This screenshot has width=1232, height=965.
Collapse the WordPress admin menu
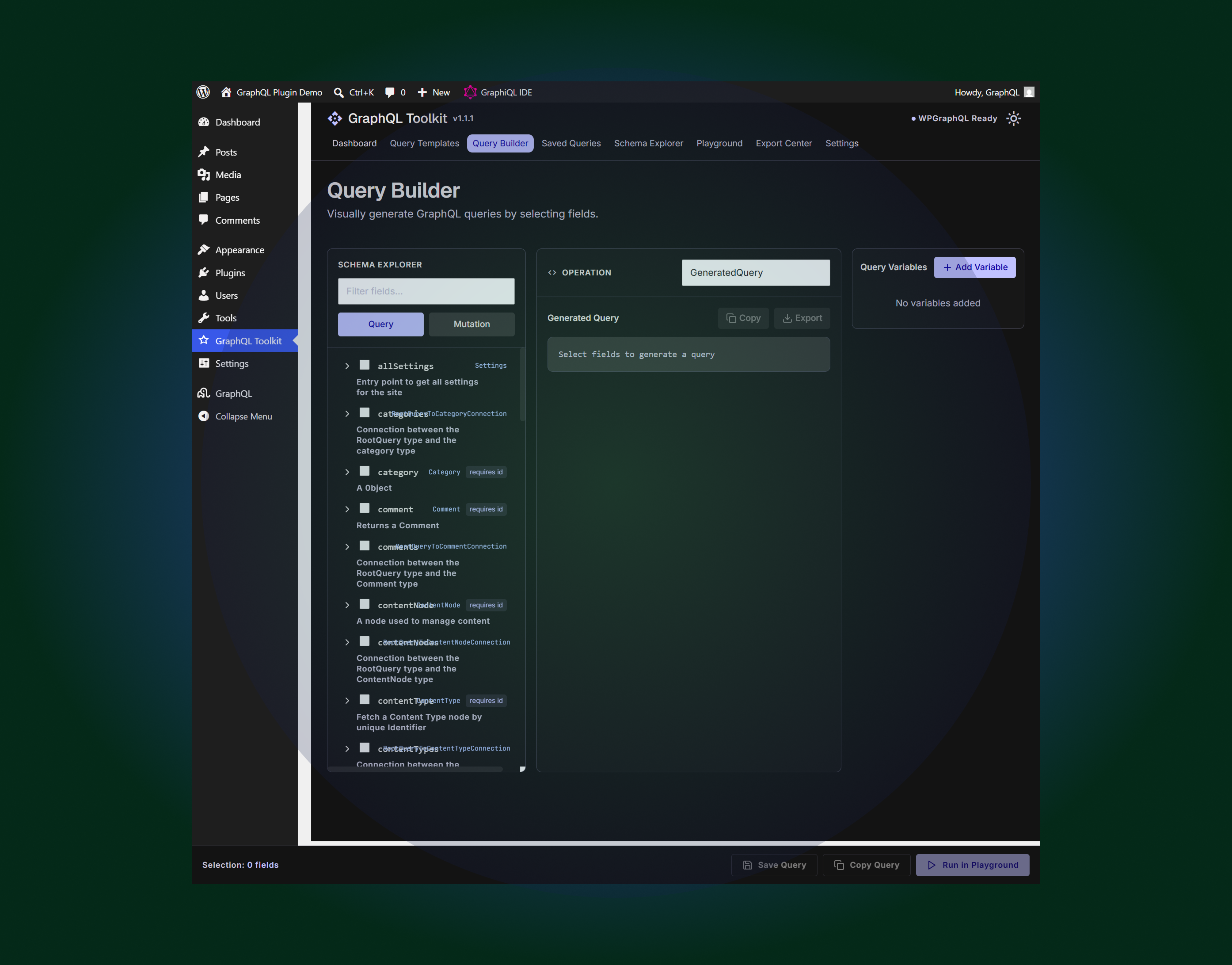click(x=245, y=416)
